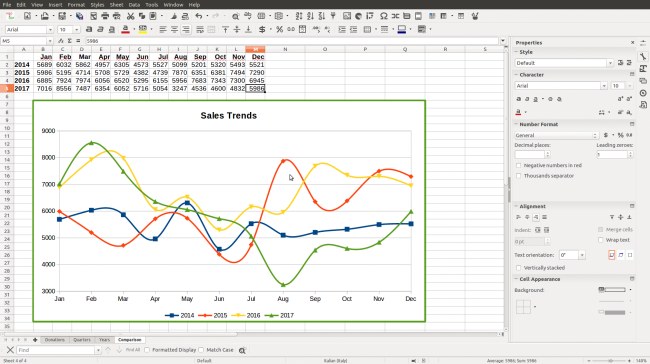The height and width of the screenshot is (364, 650).
Task: Click the Cut scissors icon
Action: (130, 16)
